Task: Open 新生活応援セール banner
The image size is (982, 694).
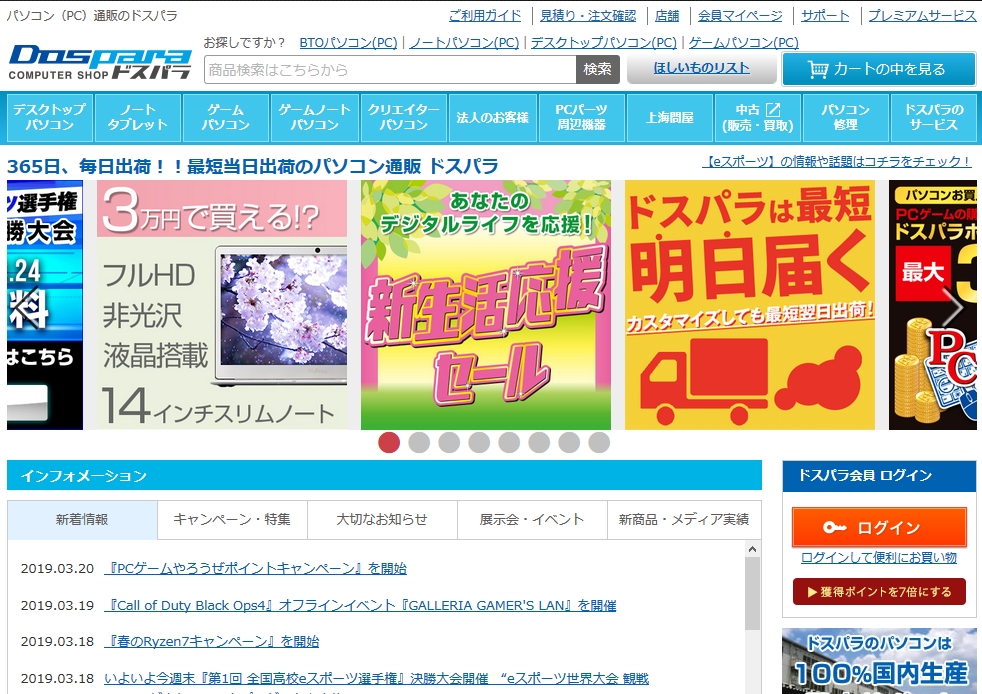Action: point(486,305)
